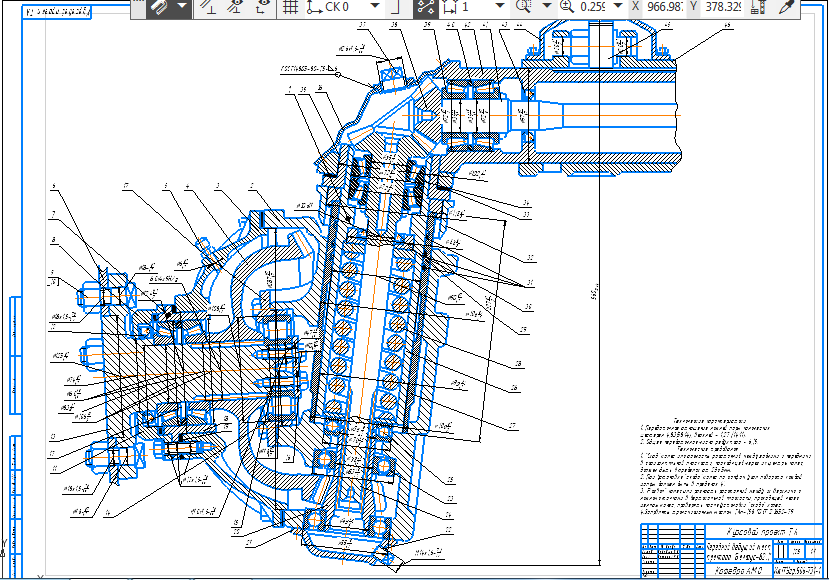Screen dimensions: 829x580
Task: Open the layer number 1 dropdown
Action: click(x=500, y=7)
